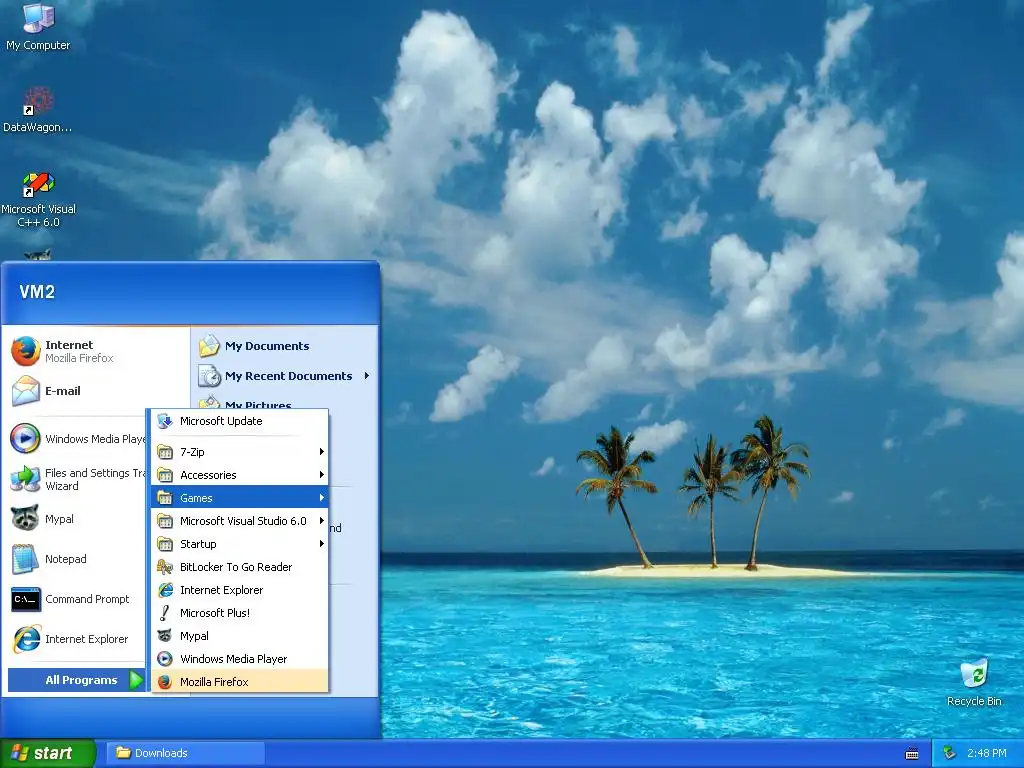Screen dimensions: 1024x768
Task: Select the DataWagon desktop shortcut icon
Action: pyautogui.click(x=38, y=101)
